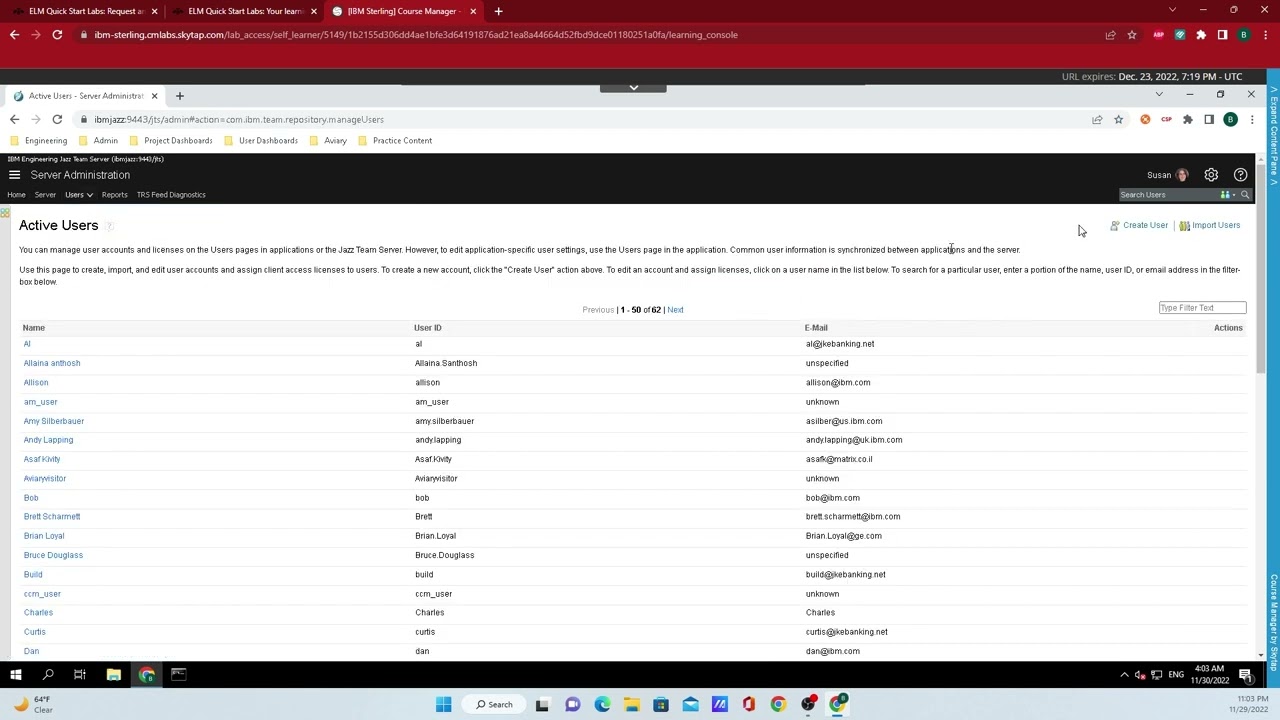Switch to ELM Quick Start Labs: Request tab
Screen dimensions: 1280x720
(x=86, y=11)
